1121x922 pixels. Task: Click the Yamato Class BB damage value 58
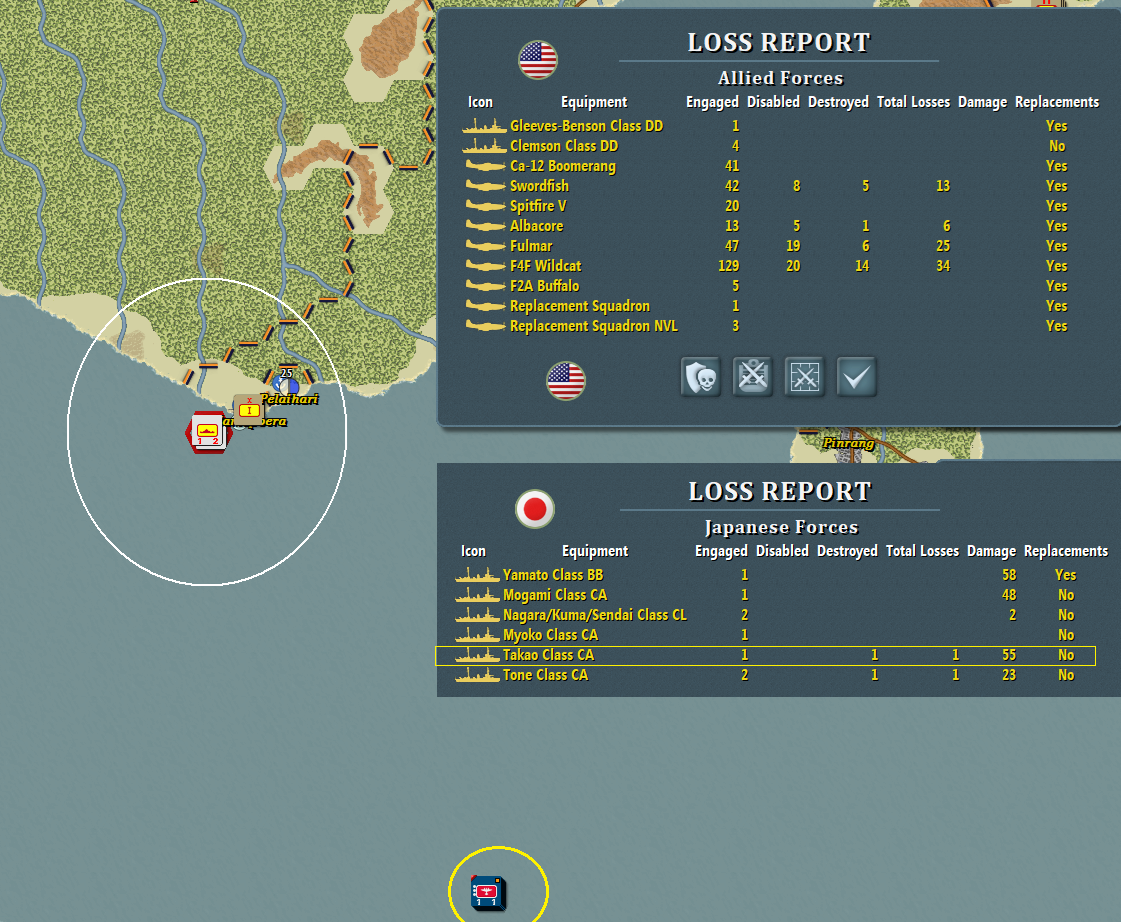point(1009,575)
